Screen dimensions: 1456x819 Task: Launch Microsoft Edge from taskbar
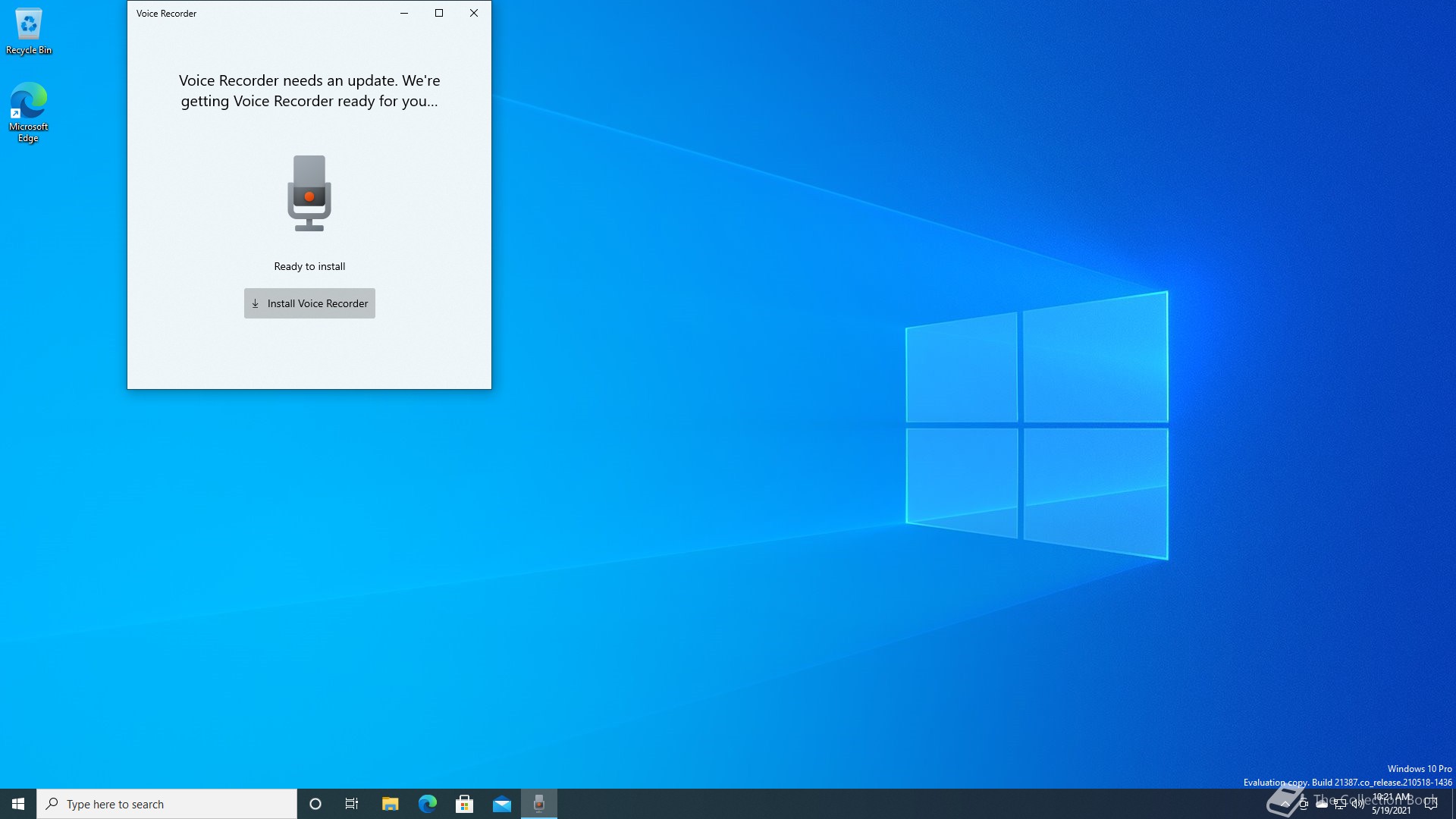tap(427, 804)
